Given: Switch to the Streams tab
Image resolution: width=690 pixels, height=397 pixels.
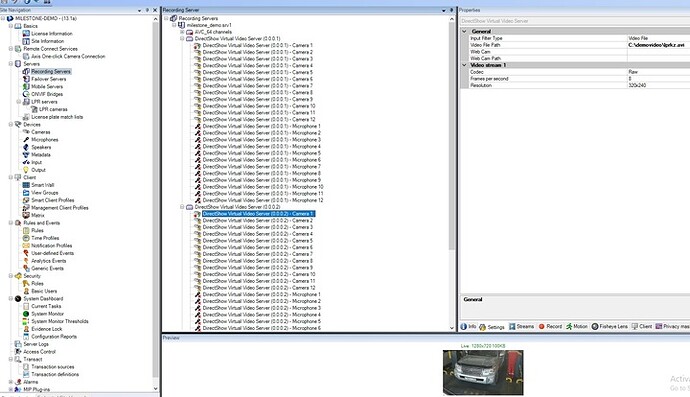Looking at the screenshot, I should (x=521, y=327).
